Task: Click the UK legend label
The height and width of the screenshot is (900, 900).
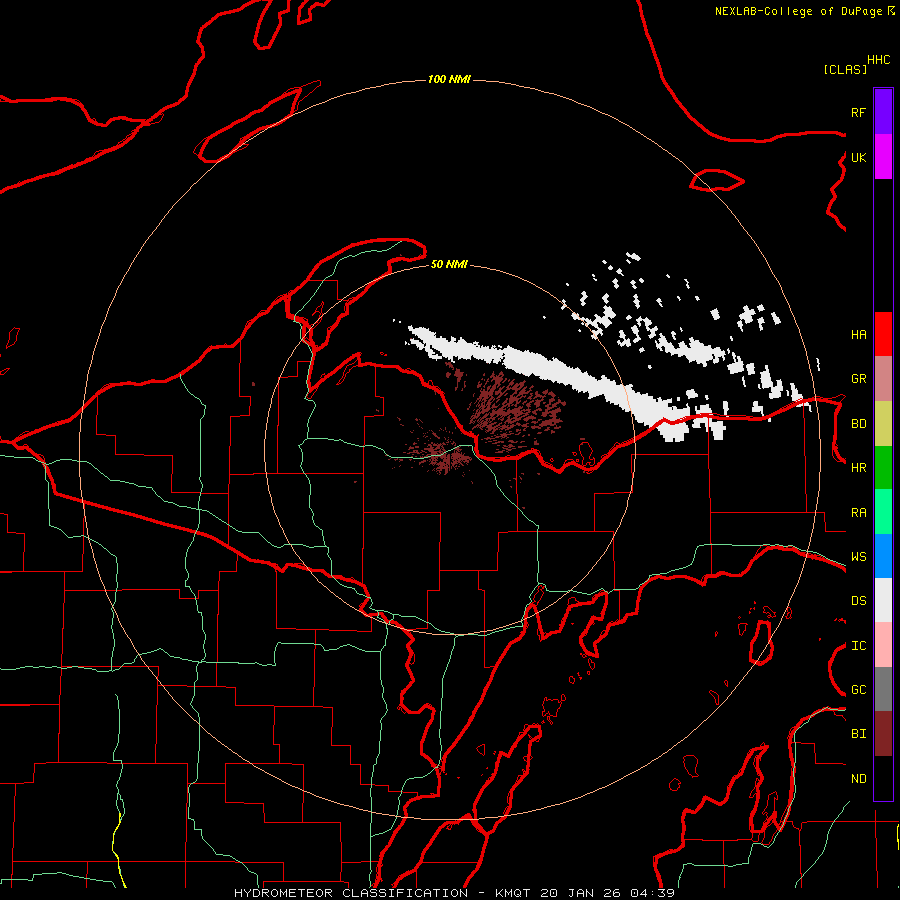Action: point(858,157)
